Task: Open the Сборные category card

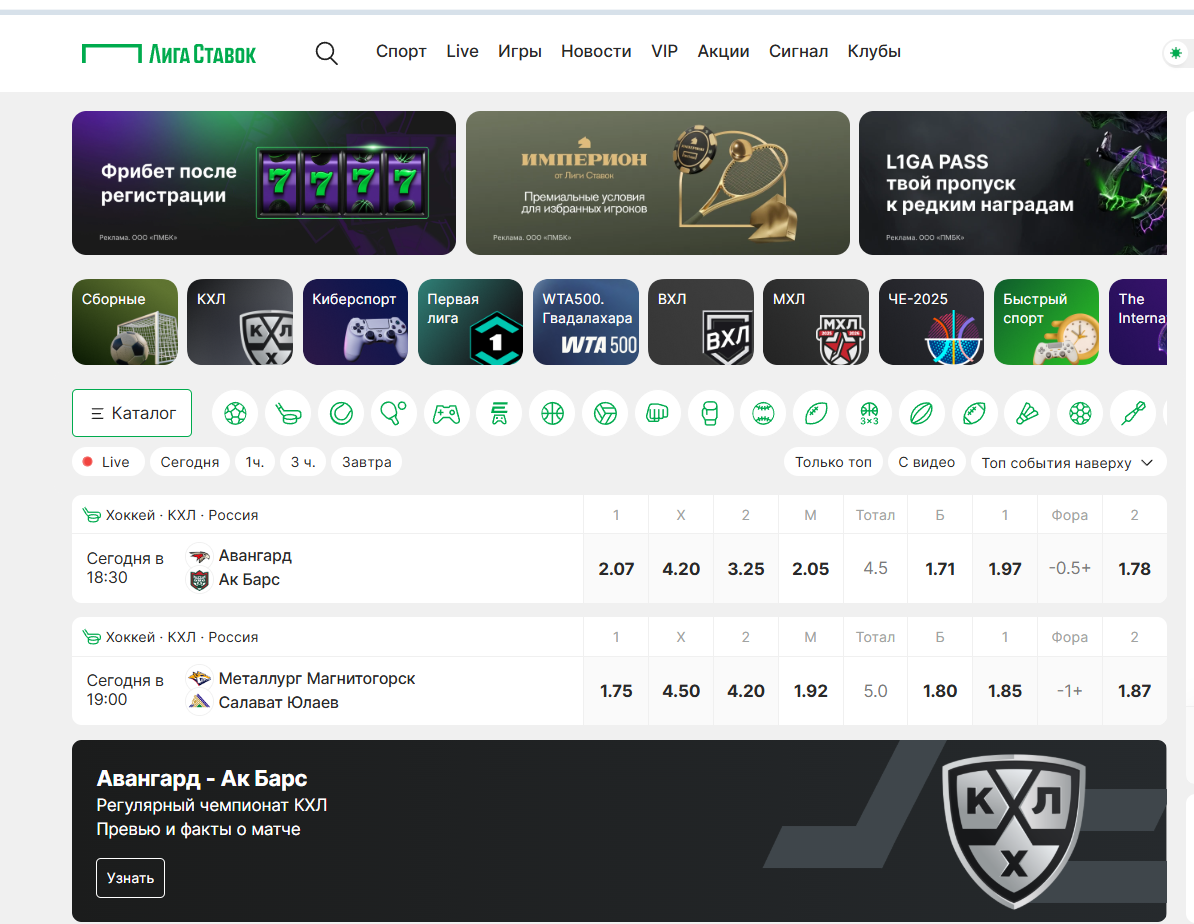Action: point(125,322)
